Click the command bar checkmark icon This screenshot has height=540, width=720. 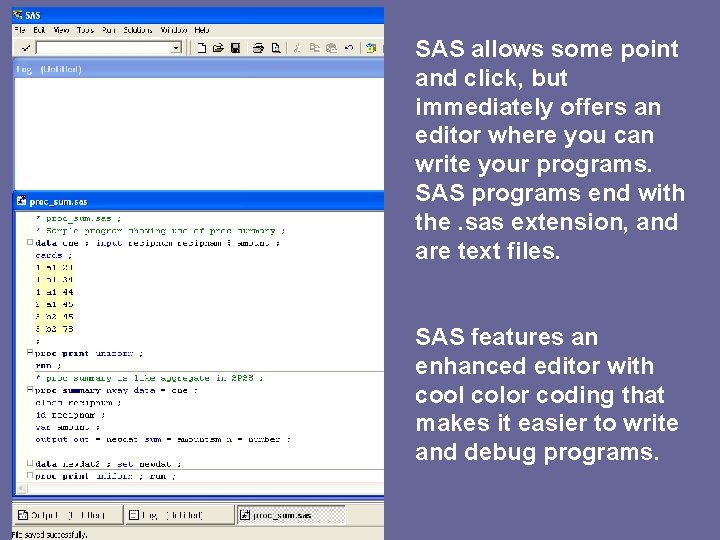[26, 48]
